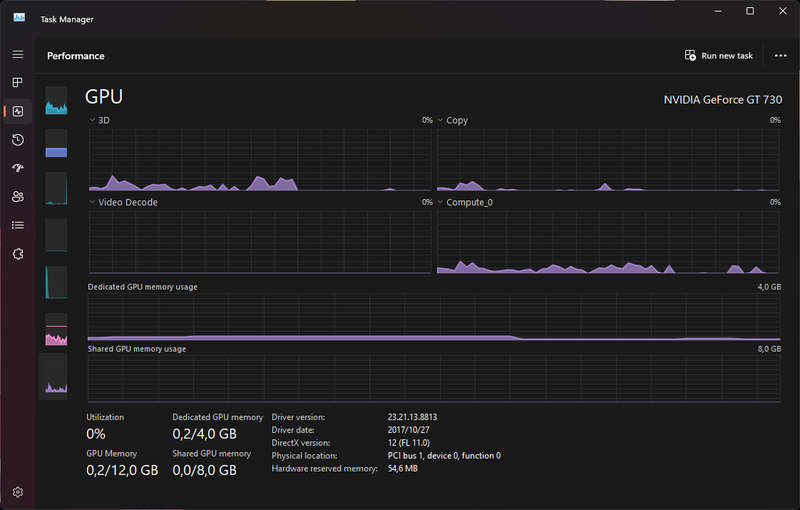Click driver date 2017/10/27
This screenshot has width=800, height=510.
(408, 430)
